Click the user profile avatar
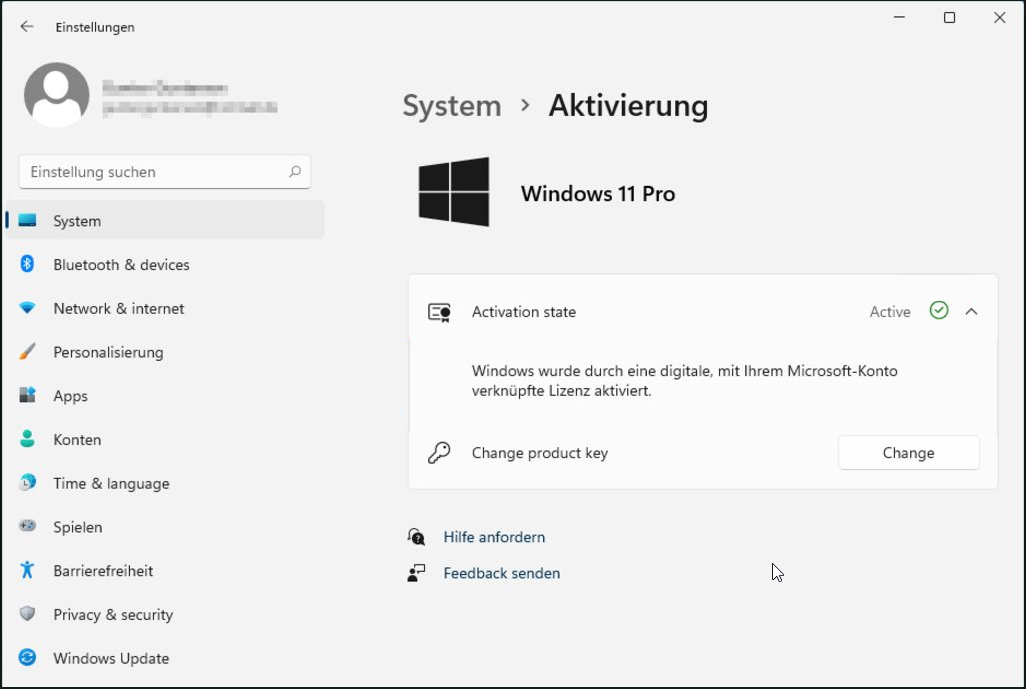This screenshot has height=689, width=1026. 57,95
